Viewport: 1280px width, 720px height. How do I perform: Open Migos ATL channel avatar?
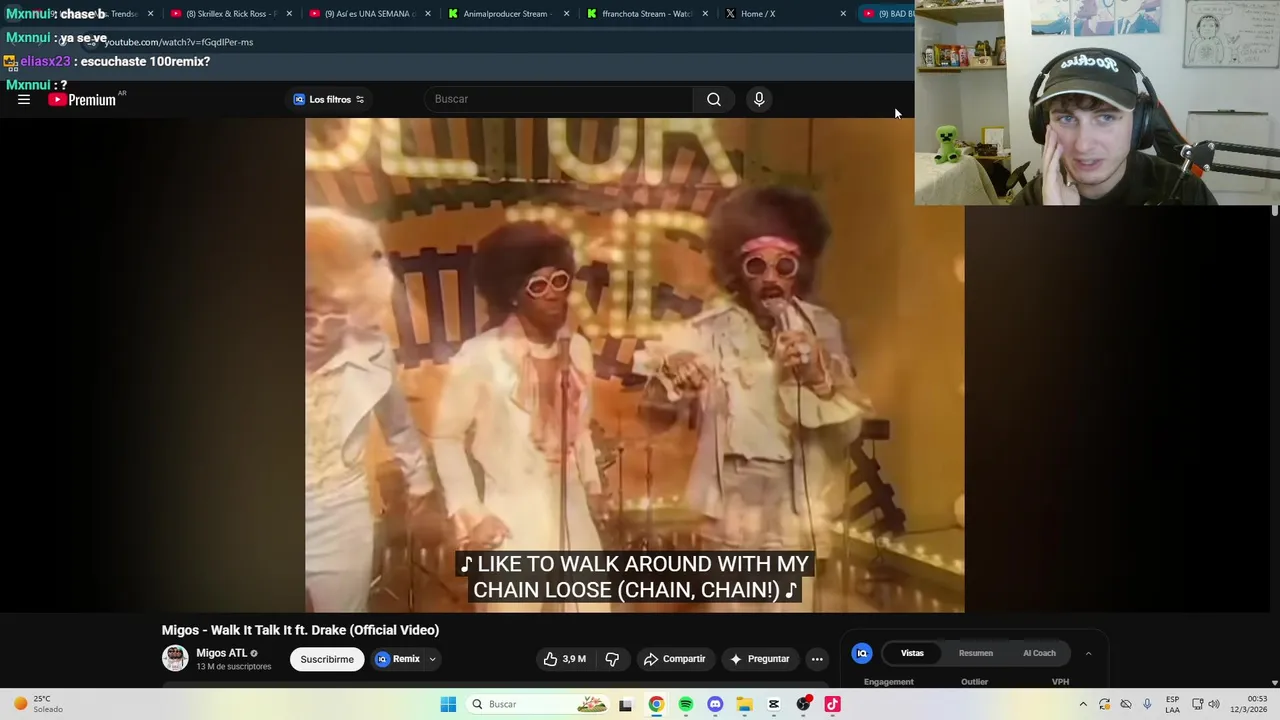pos(175,658)
